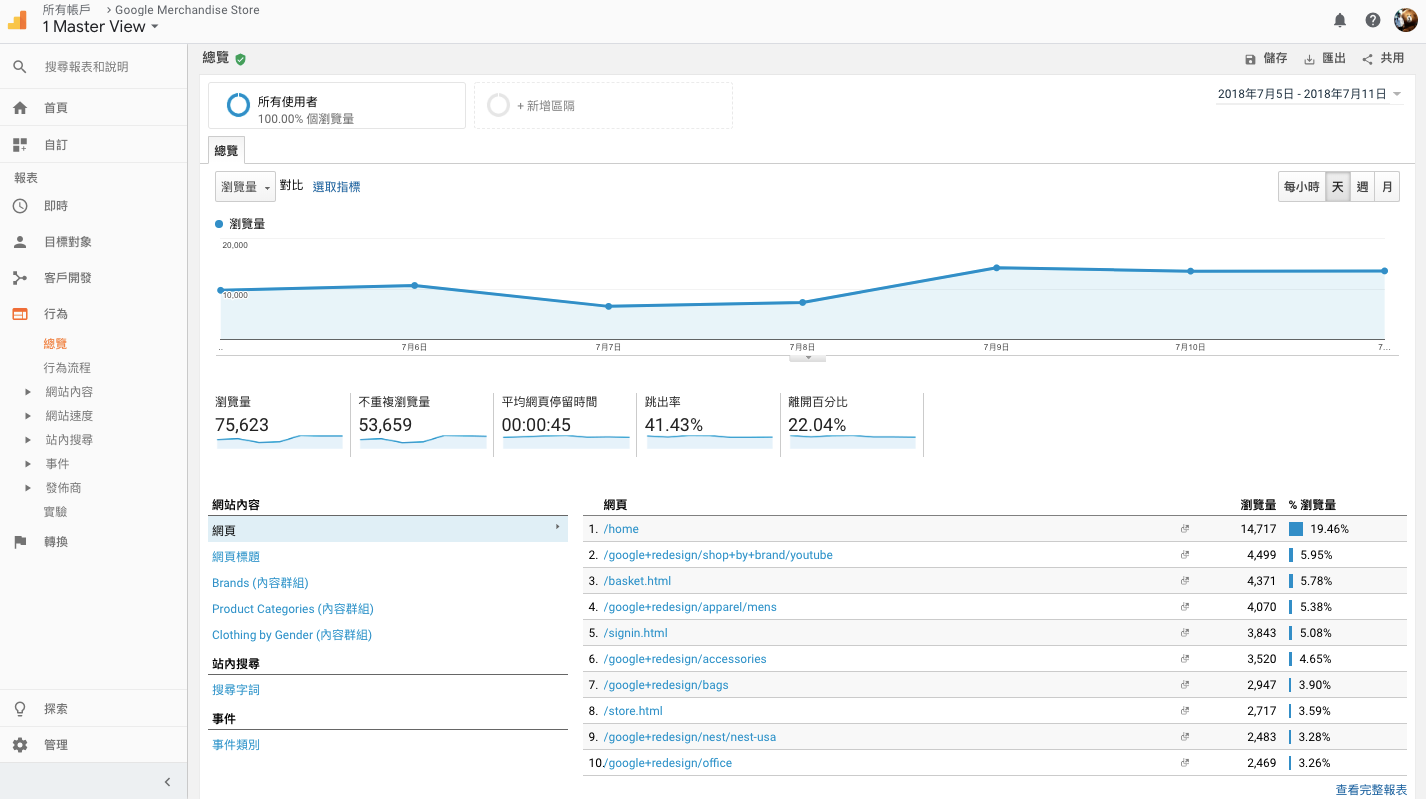Open the 搜尋字詞 link
This screenshot has height=799, width=1426.
click(x=236, y=690)
